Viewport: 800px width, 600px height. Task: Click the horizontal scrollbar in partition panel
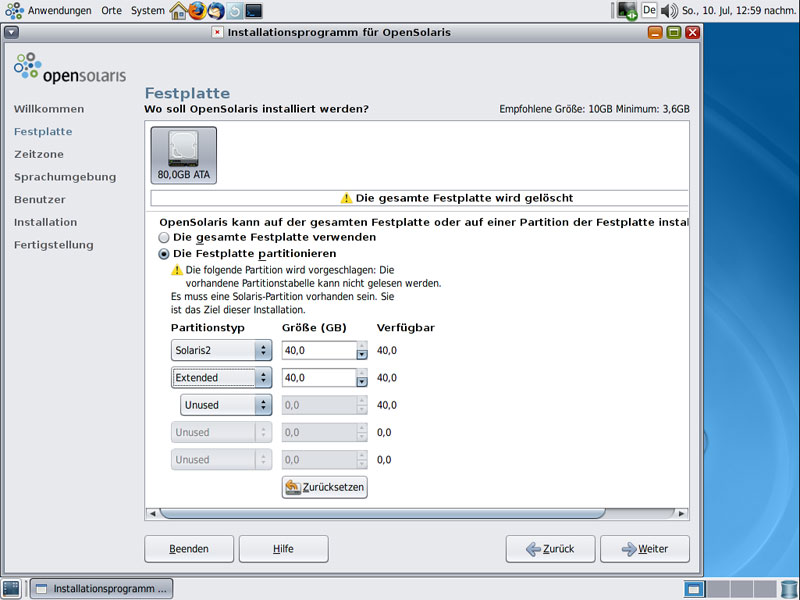(382, 513)
